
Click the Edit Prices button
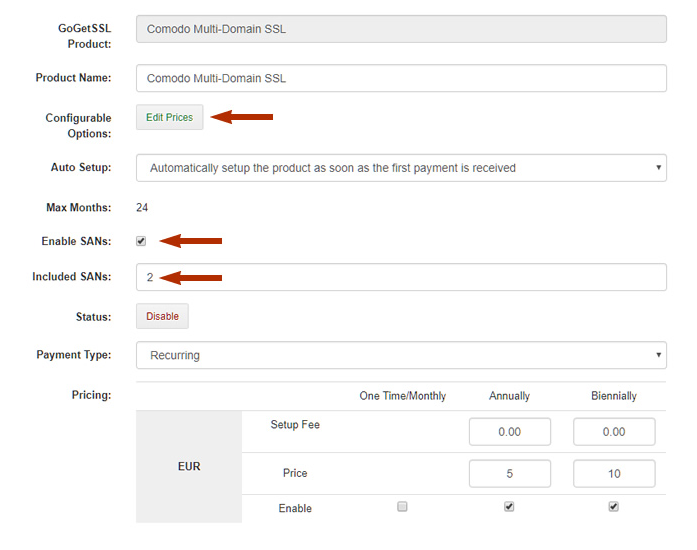pos(169,117)
